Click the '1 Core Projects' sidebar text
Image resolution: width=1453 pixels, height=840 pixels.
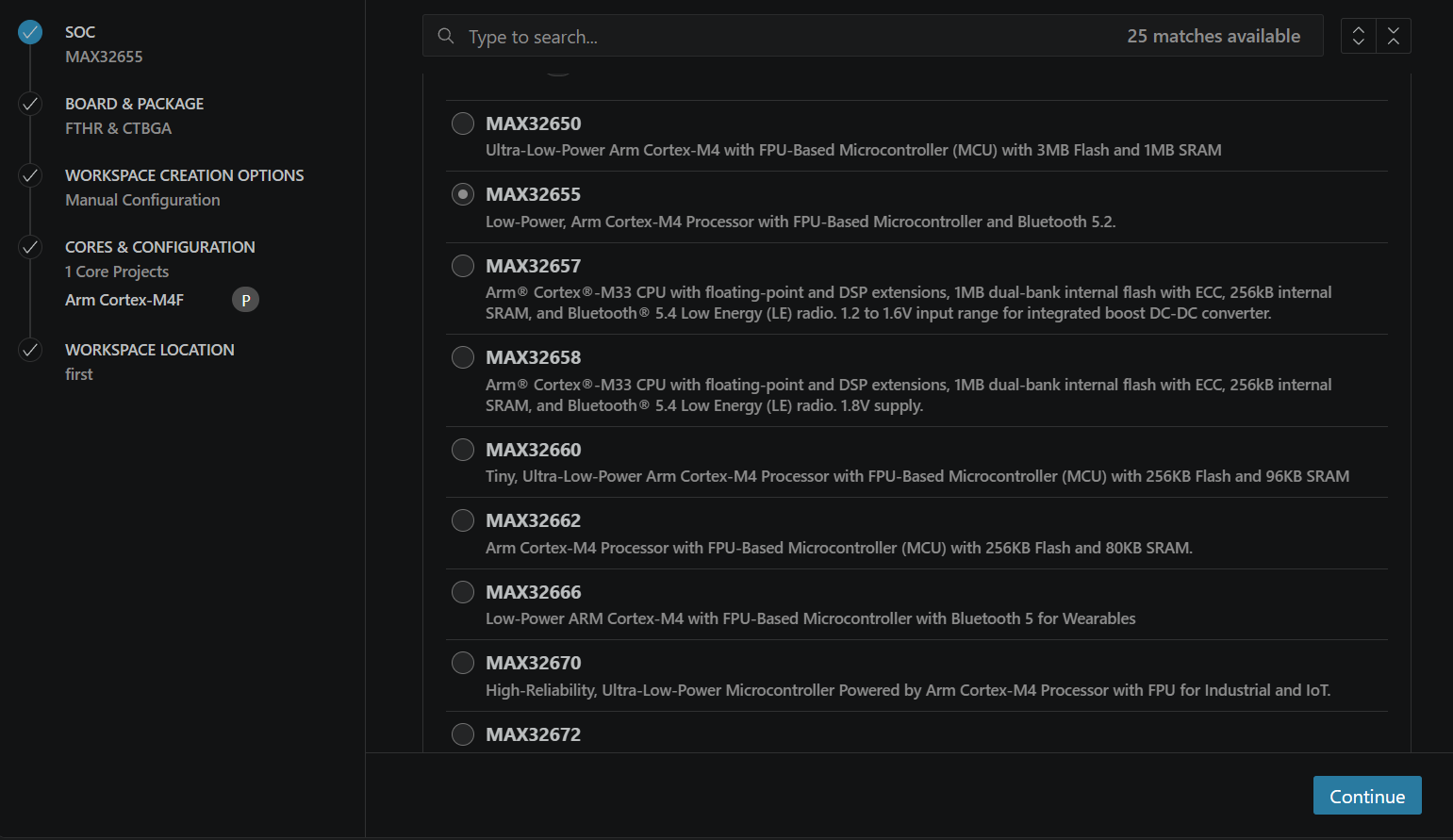click(x=117, y=272)
